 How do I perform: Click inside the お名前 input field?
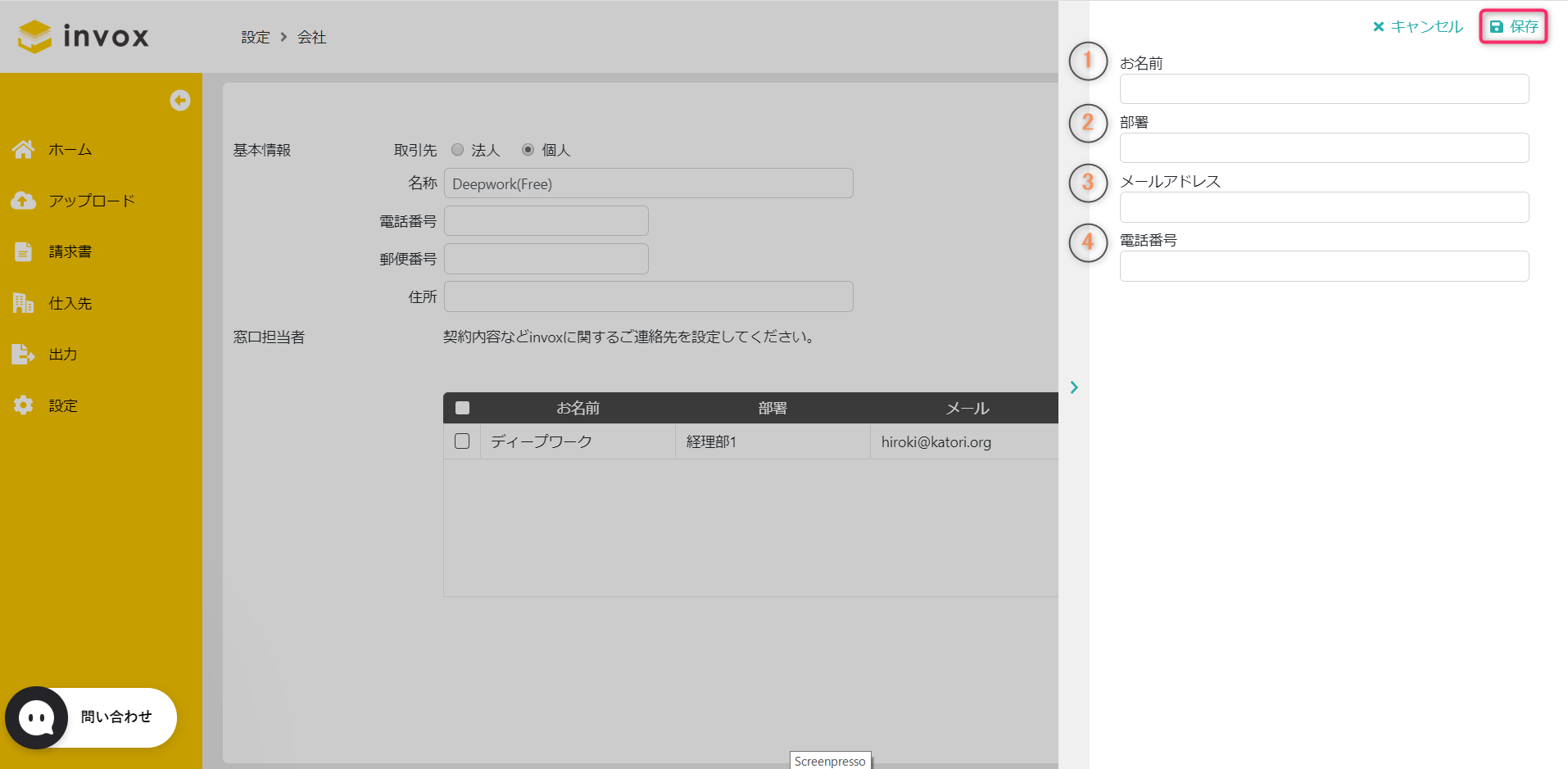[x=1323, y=88]
